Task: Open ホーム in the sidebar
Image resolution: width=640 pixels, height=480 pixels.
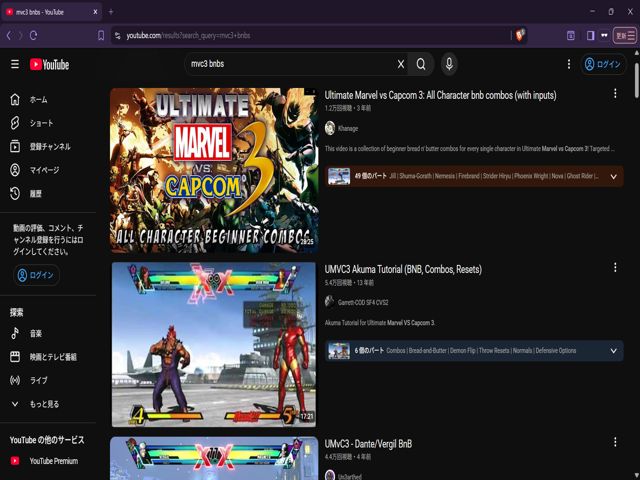Action: tap(48, 100)
